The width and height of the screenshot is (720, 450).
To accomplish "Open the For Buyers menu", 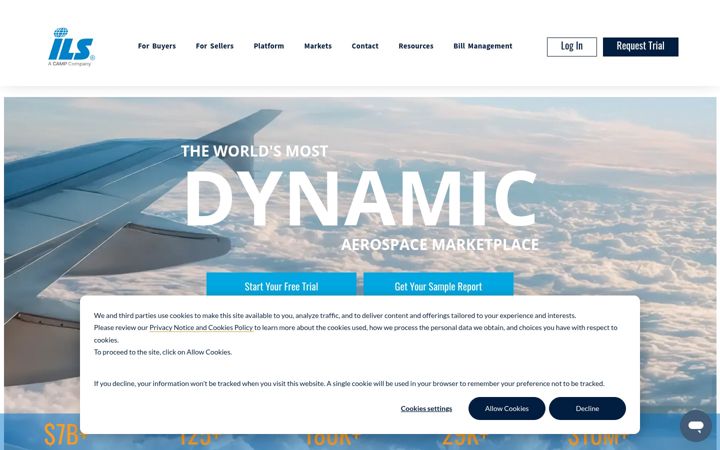I will pyautogui.click(x=157, y=46).
